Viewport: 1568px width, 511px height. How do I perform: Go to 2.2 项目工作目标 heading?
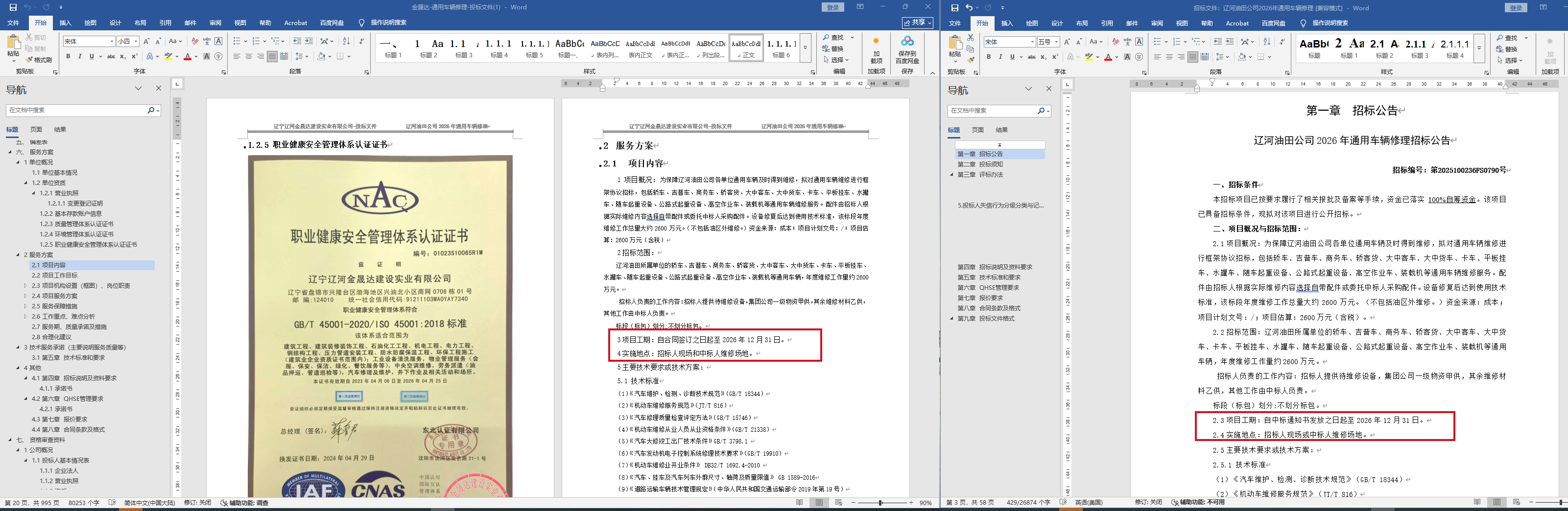54,276
